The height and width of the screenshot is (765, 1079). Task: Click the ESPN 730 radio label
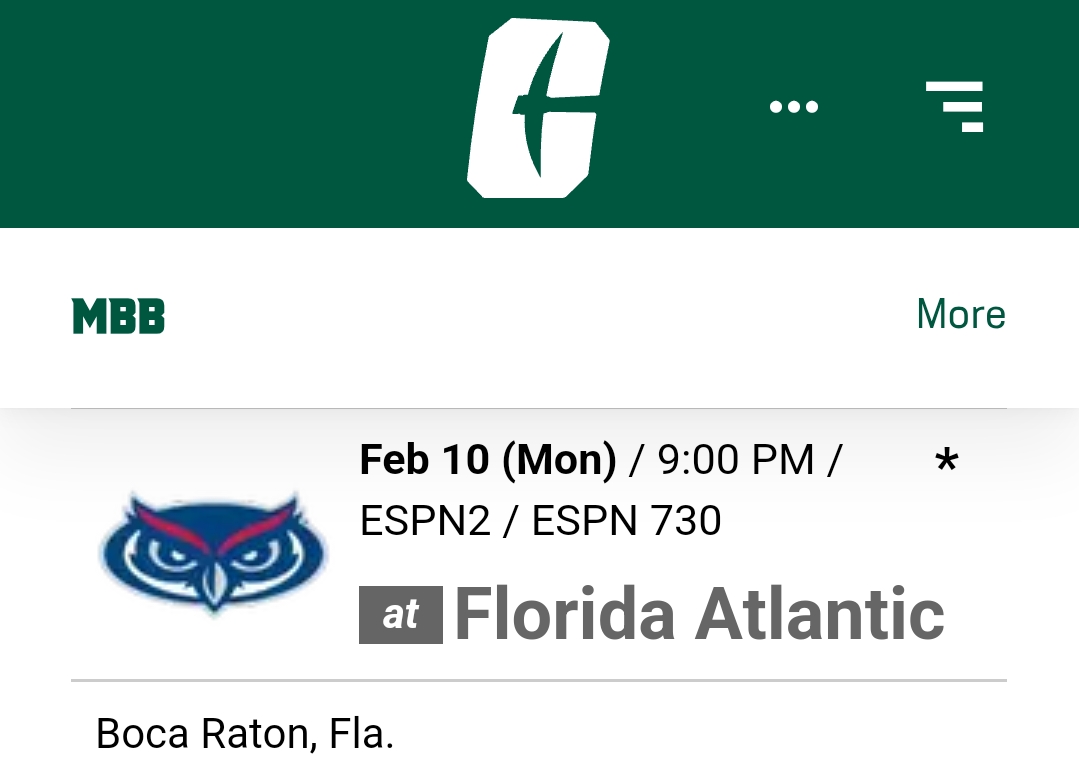(626, 520)
